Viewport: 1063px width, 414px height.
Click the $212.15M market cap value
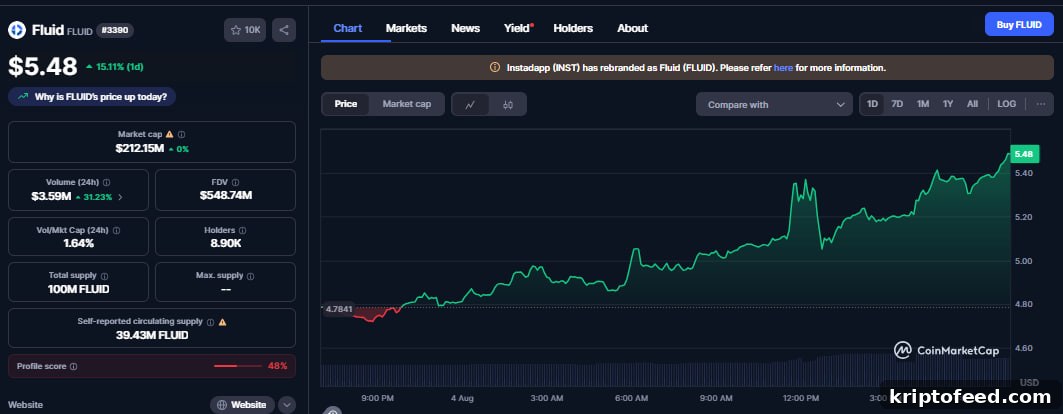coord(140,148)
